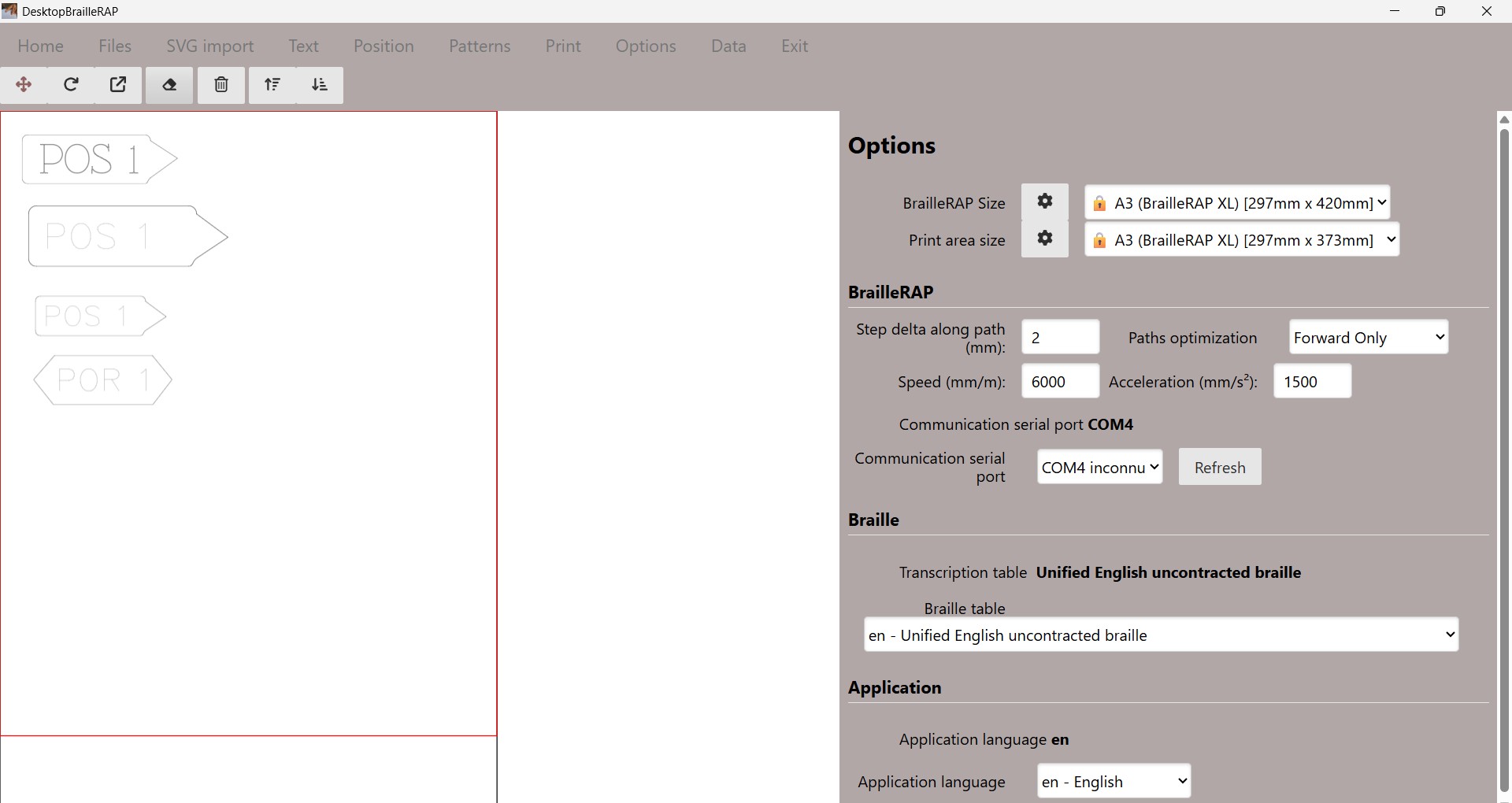
Task: Open the Patterns menu
Action: coord(480,46)
